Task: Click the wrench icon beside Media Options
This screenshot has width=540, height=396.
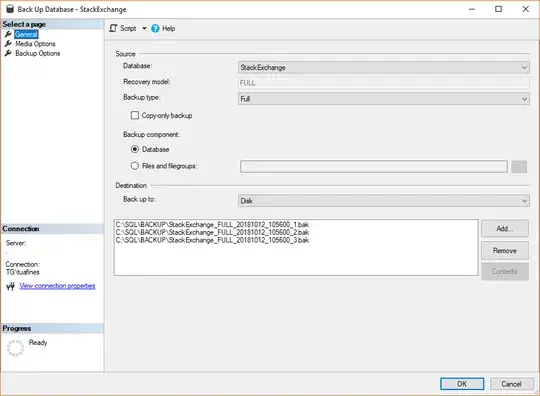Action: tap(8, 44)
